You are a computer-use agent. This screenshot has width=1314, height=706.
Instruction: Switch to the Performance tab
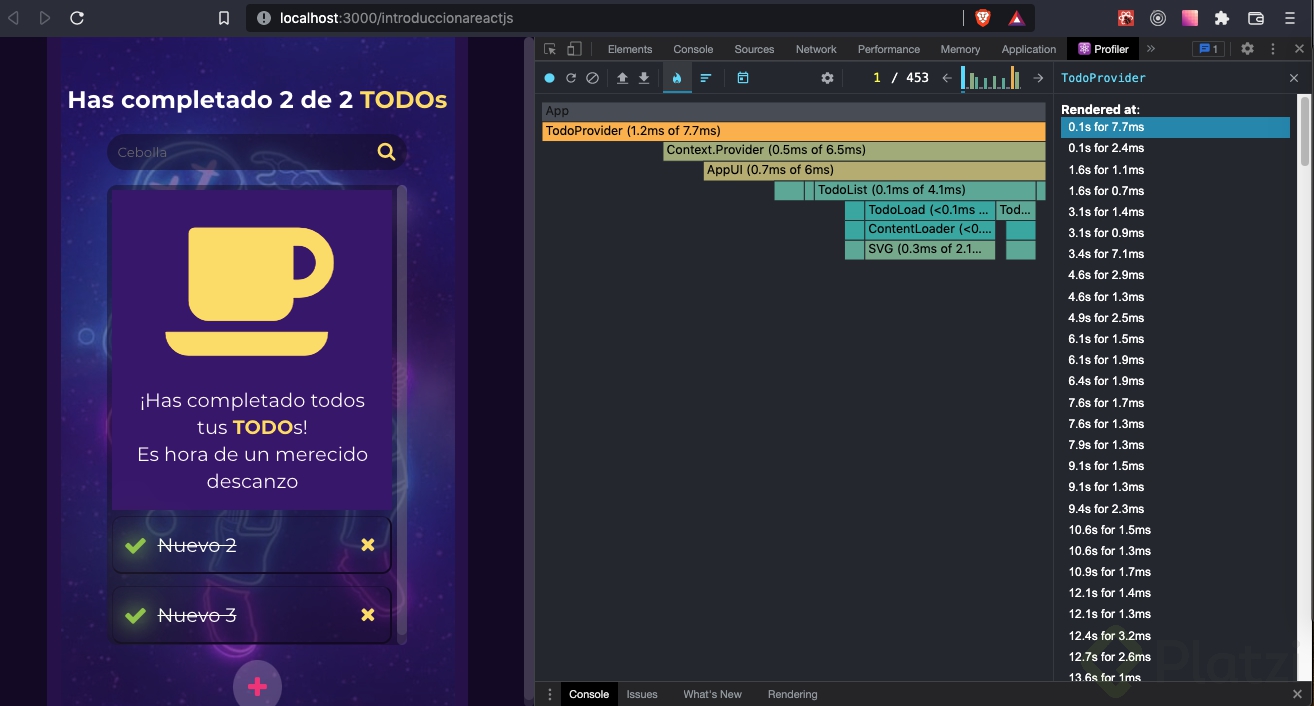pos(889,49)
